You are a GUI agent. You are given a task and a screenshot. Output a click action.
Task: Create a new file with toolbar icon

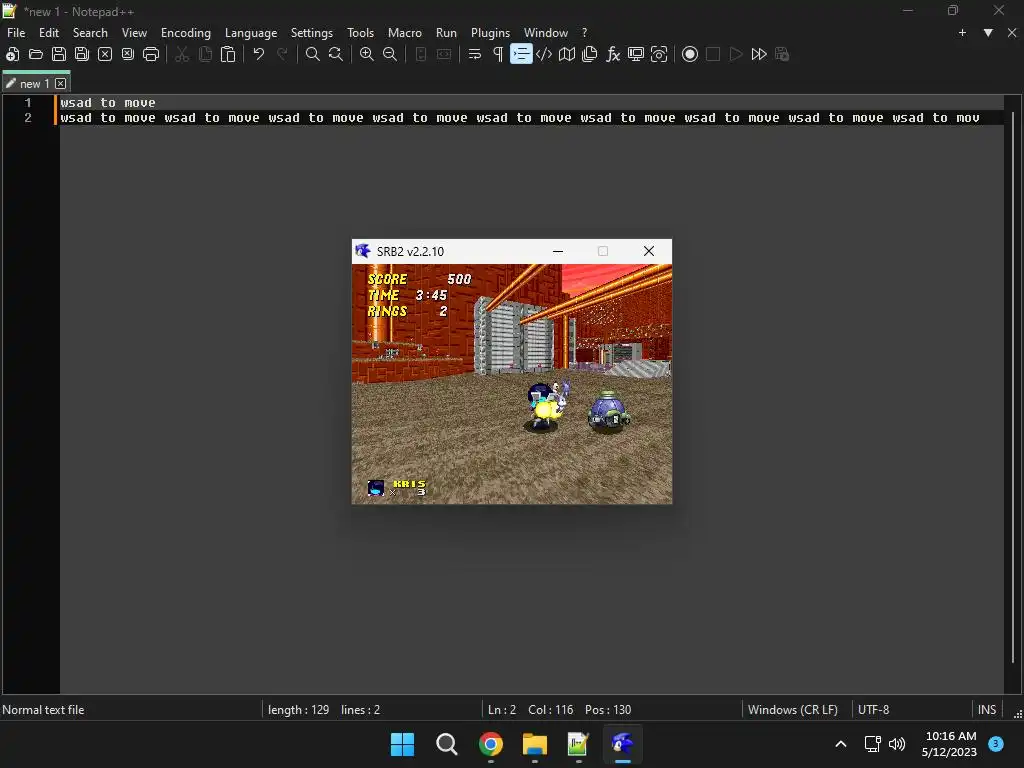point(12,54)
